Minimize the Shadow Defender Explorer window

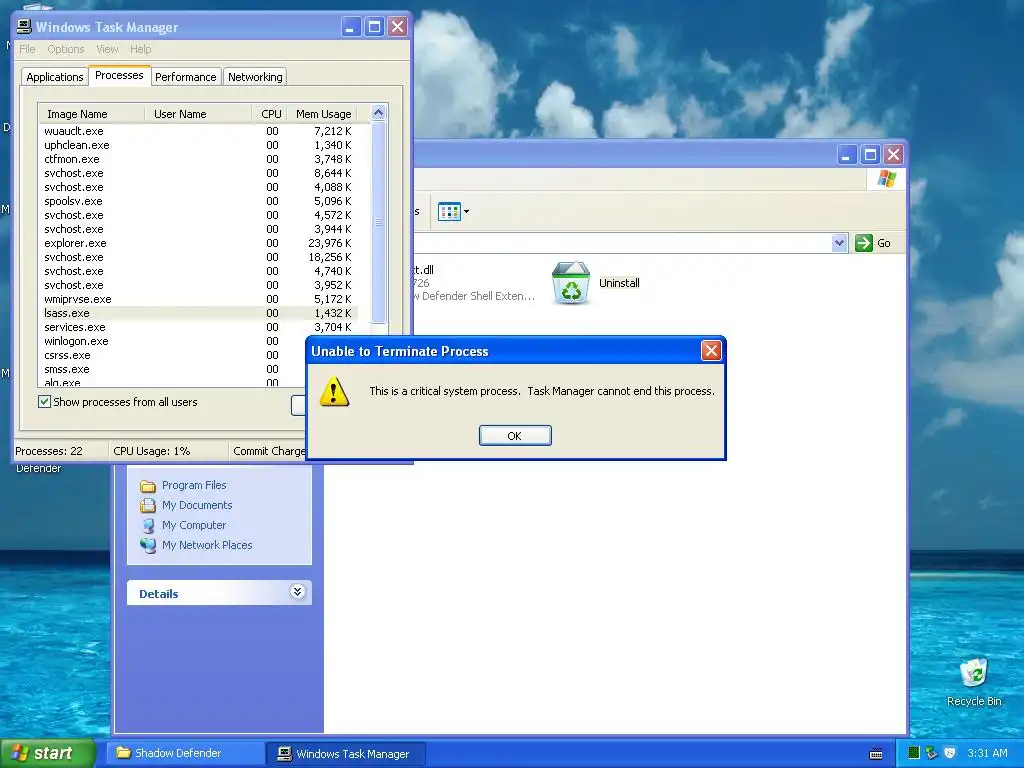(x=847, y=155)
